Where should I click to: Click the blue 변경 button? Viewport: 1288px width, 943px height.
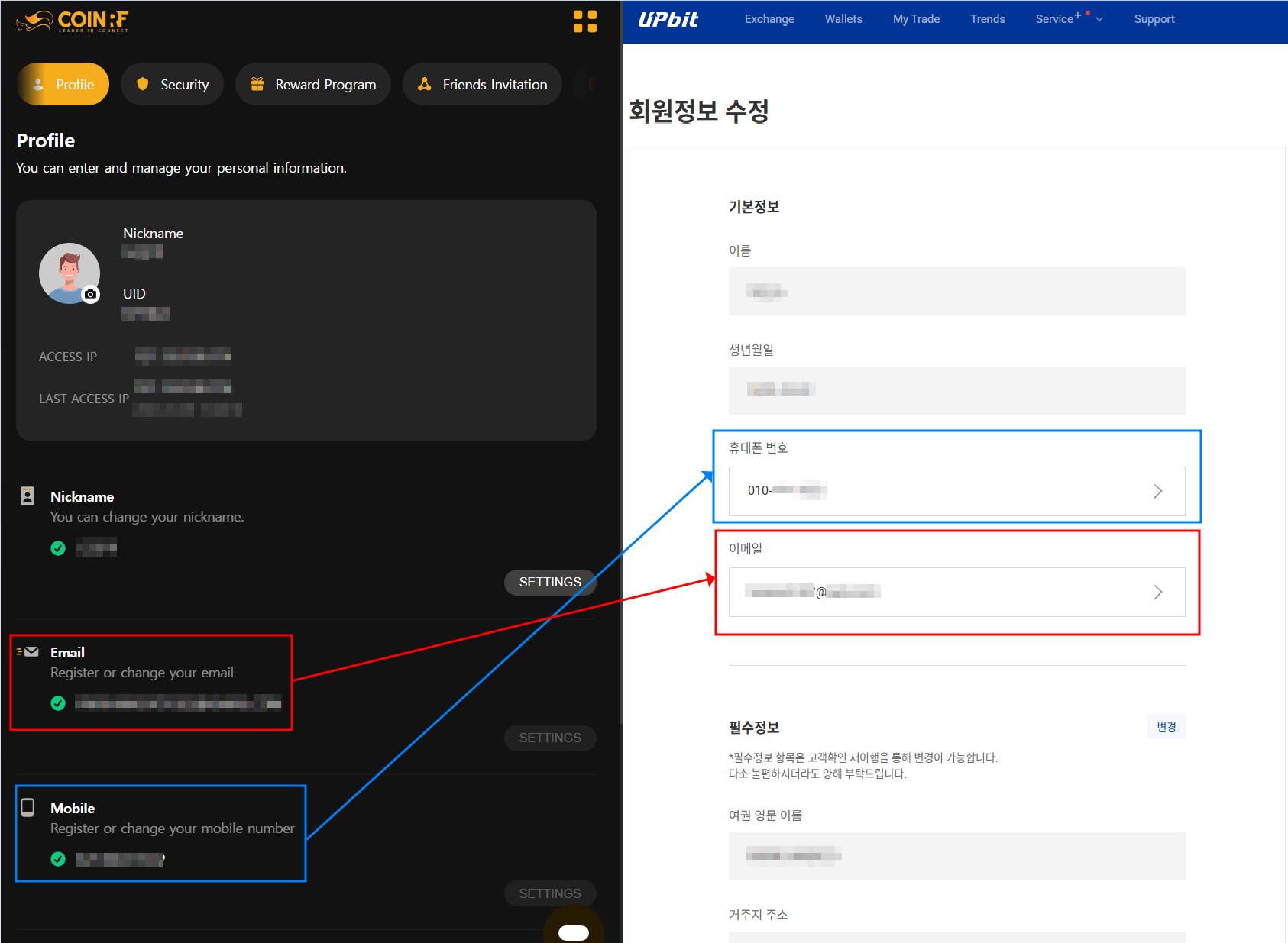[1166, 727]
